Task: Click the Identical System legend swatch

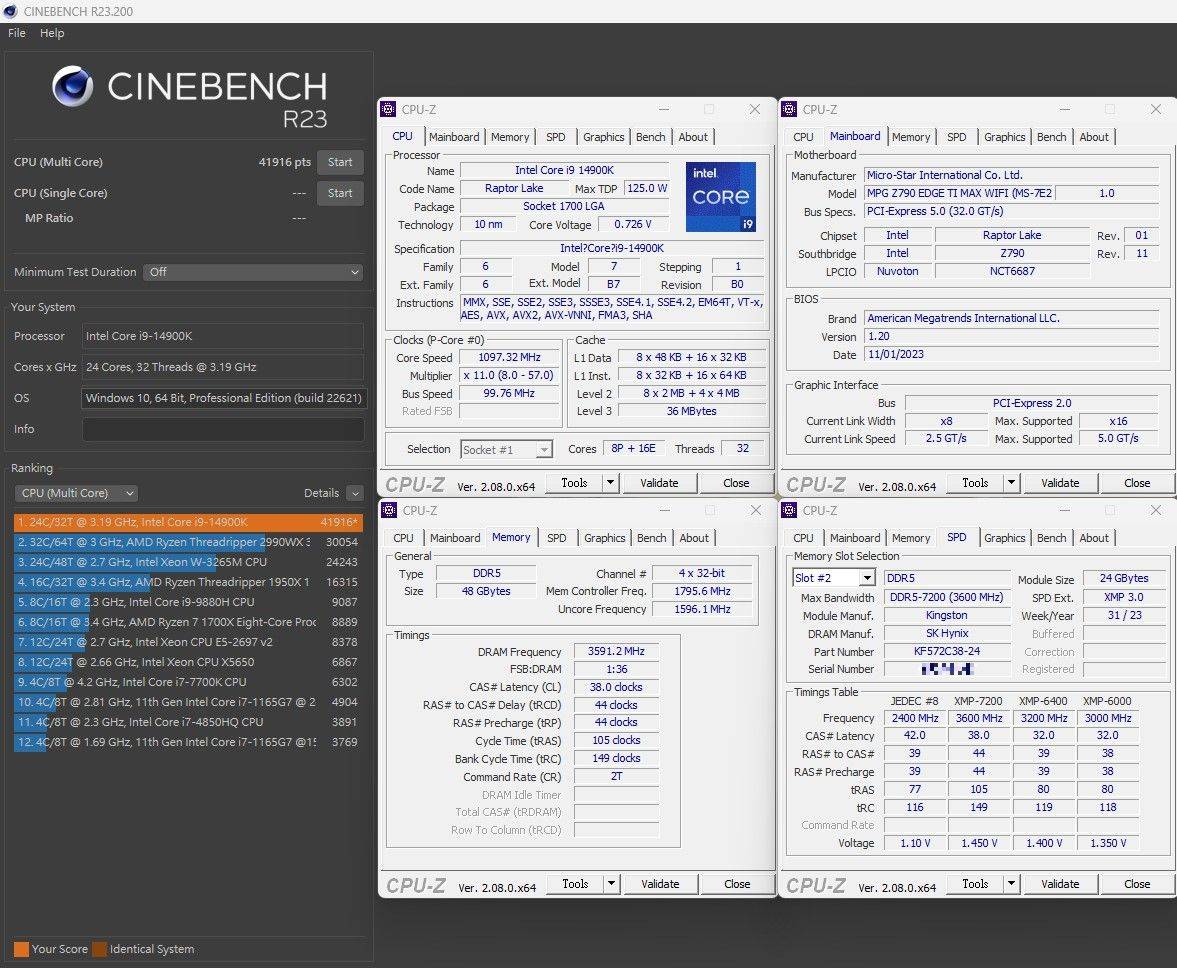Action: point(99,949)
